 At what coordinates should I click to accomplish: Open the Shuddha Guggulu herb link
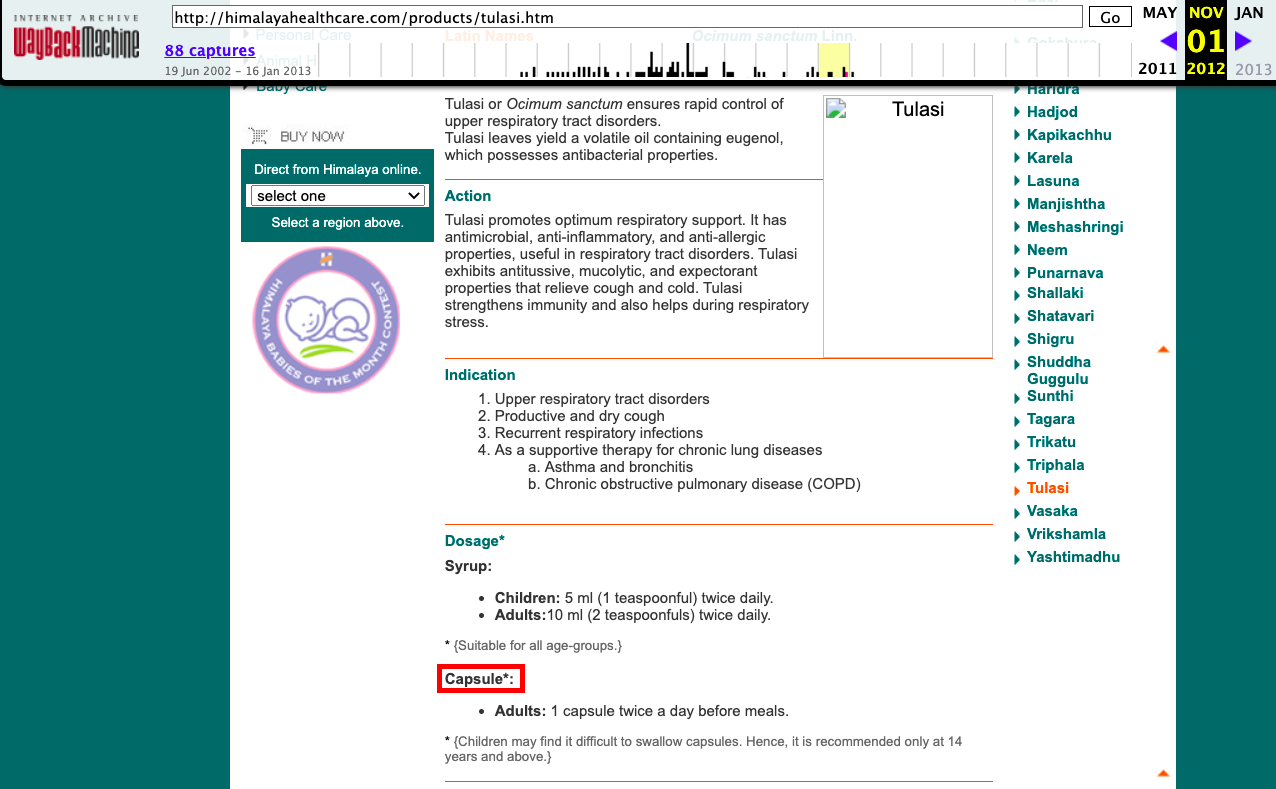click(1059, 370)
